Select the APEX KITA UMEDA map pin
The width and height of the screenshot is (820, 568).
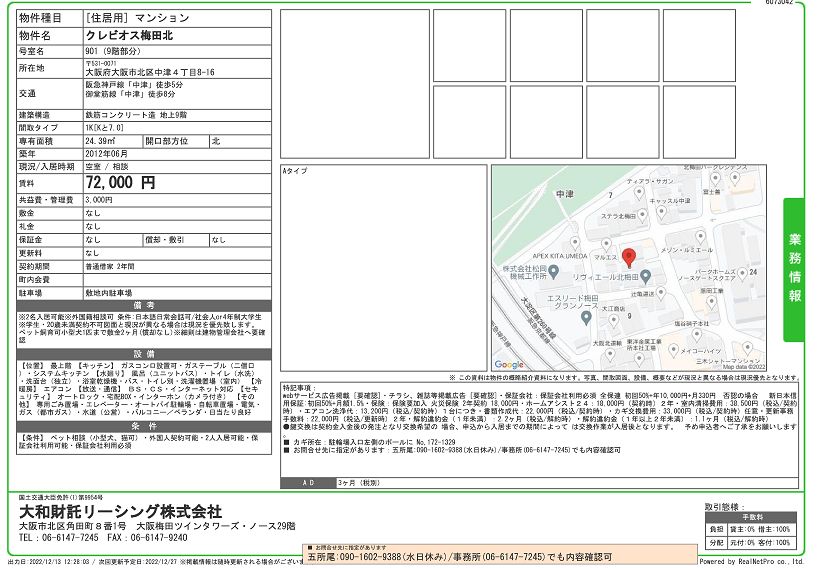pos(575,243)
